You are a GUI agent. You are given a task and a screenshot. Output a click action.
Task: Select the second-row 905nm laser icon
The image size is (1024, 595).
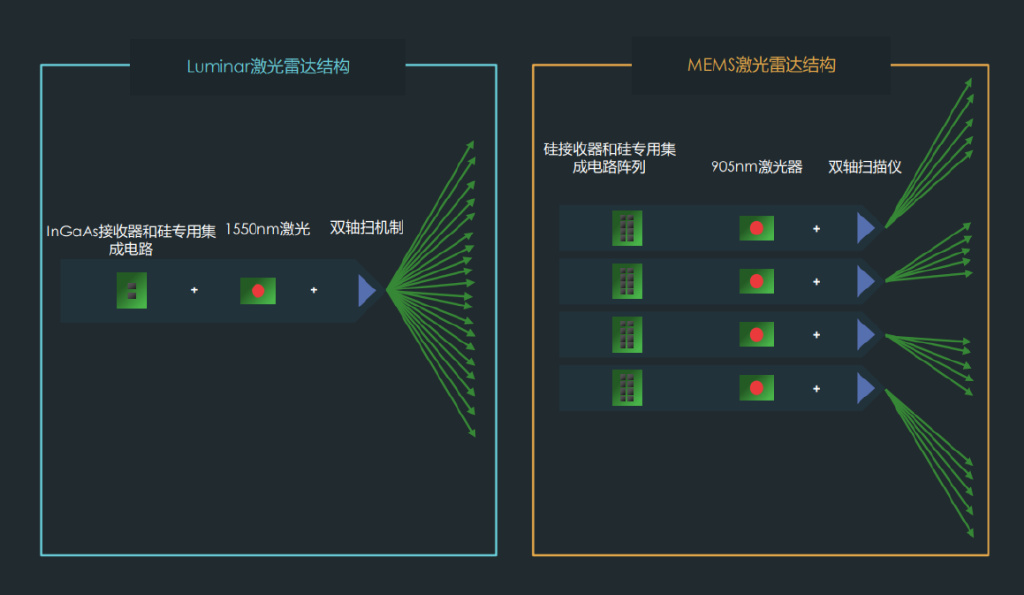(756, 282)
